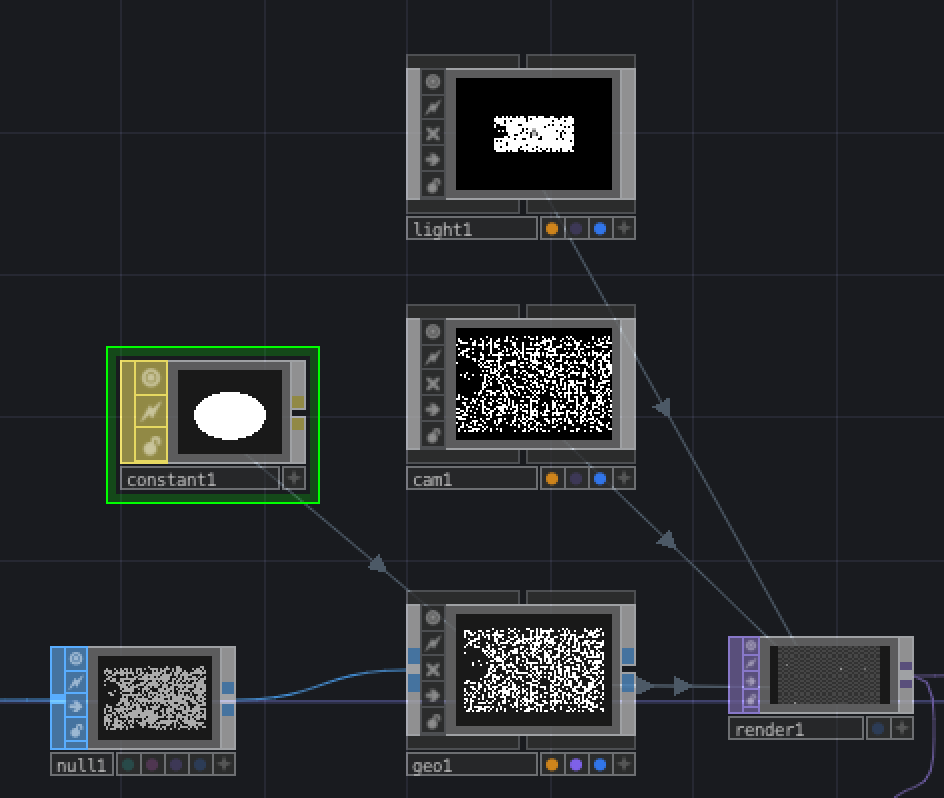Toggle Clone Immune flag on geo1

[433, 644]
